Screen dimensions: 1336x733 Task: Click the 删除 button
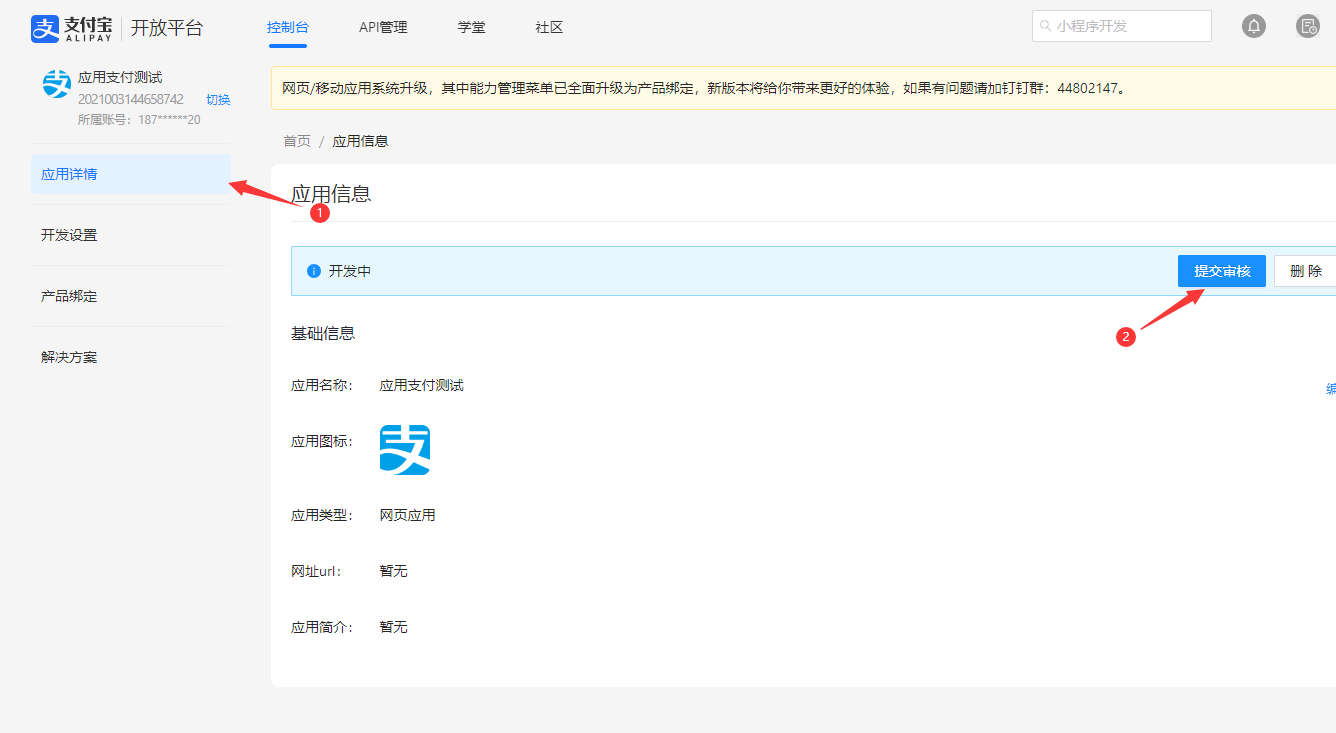click(1304, 271)
